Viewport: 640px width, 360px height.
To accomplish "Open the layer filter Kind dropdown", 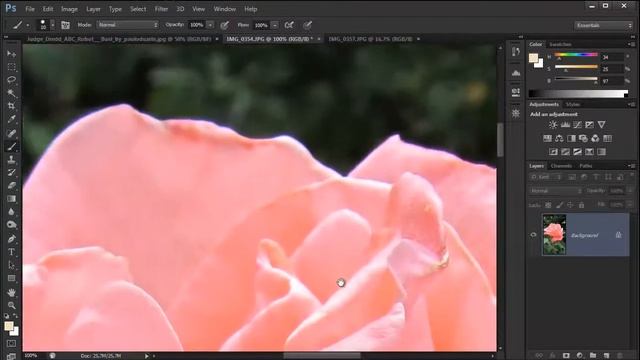I will click(x=546, y=177).
